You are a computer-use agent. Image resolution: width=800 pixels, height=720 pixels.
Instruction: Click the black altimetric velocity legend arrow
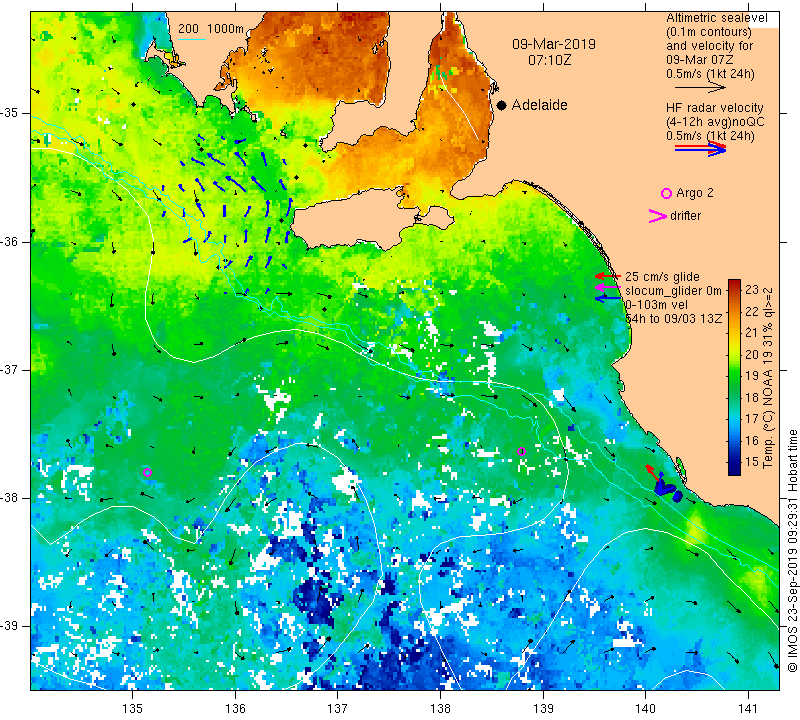coord(700,88)
